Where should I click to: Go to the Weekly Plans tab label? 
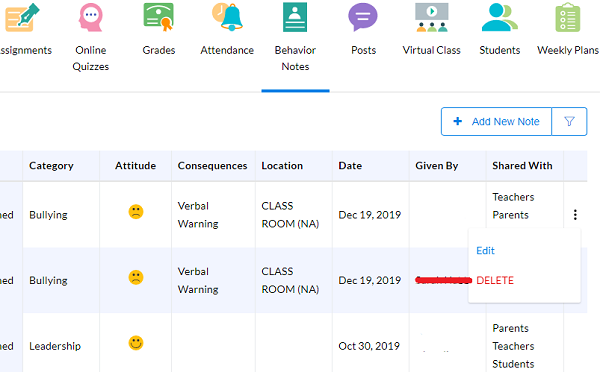point(568,50)
